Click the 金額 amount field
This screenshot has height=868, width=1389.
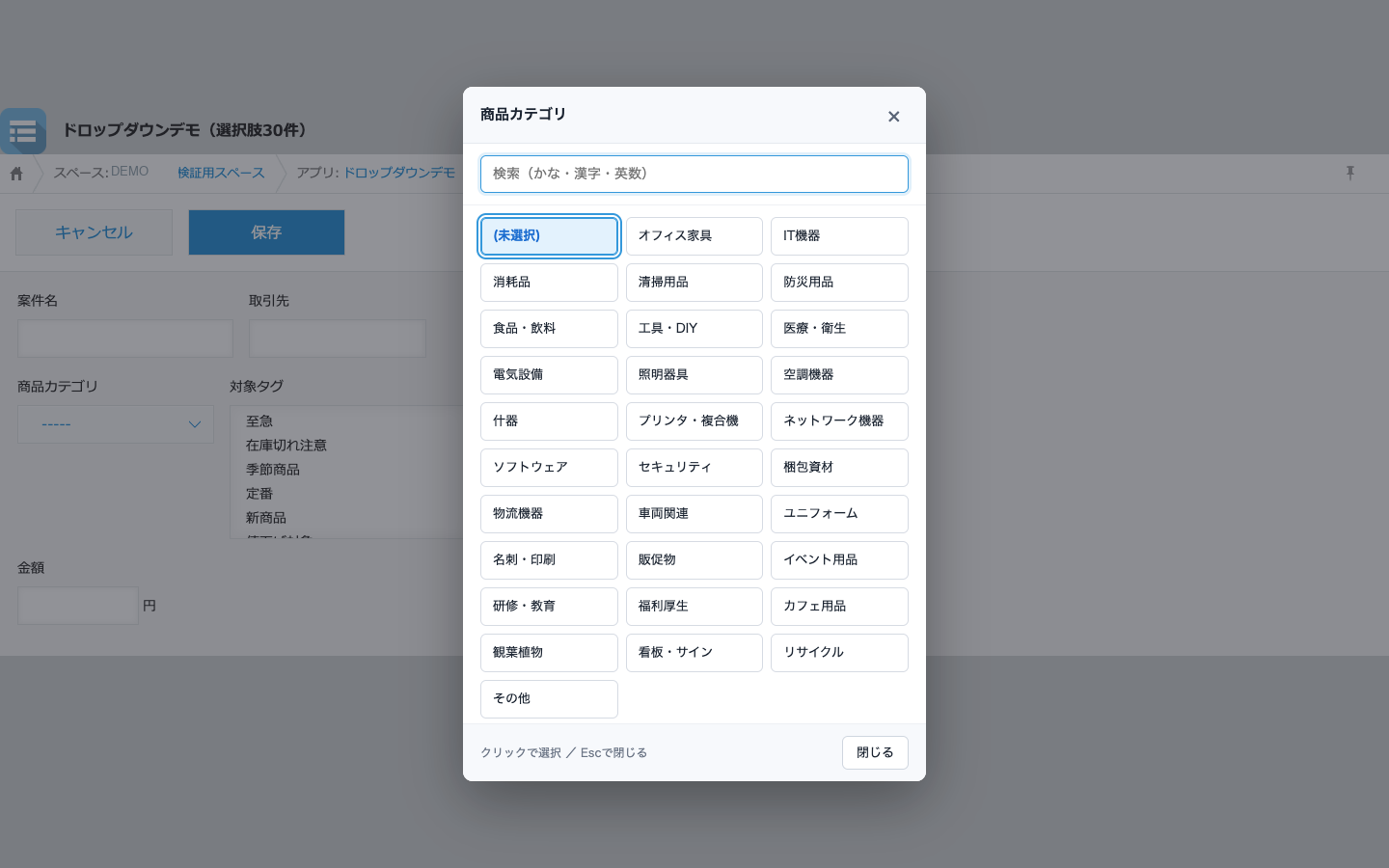coord(78,606)
